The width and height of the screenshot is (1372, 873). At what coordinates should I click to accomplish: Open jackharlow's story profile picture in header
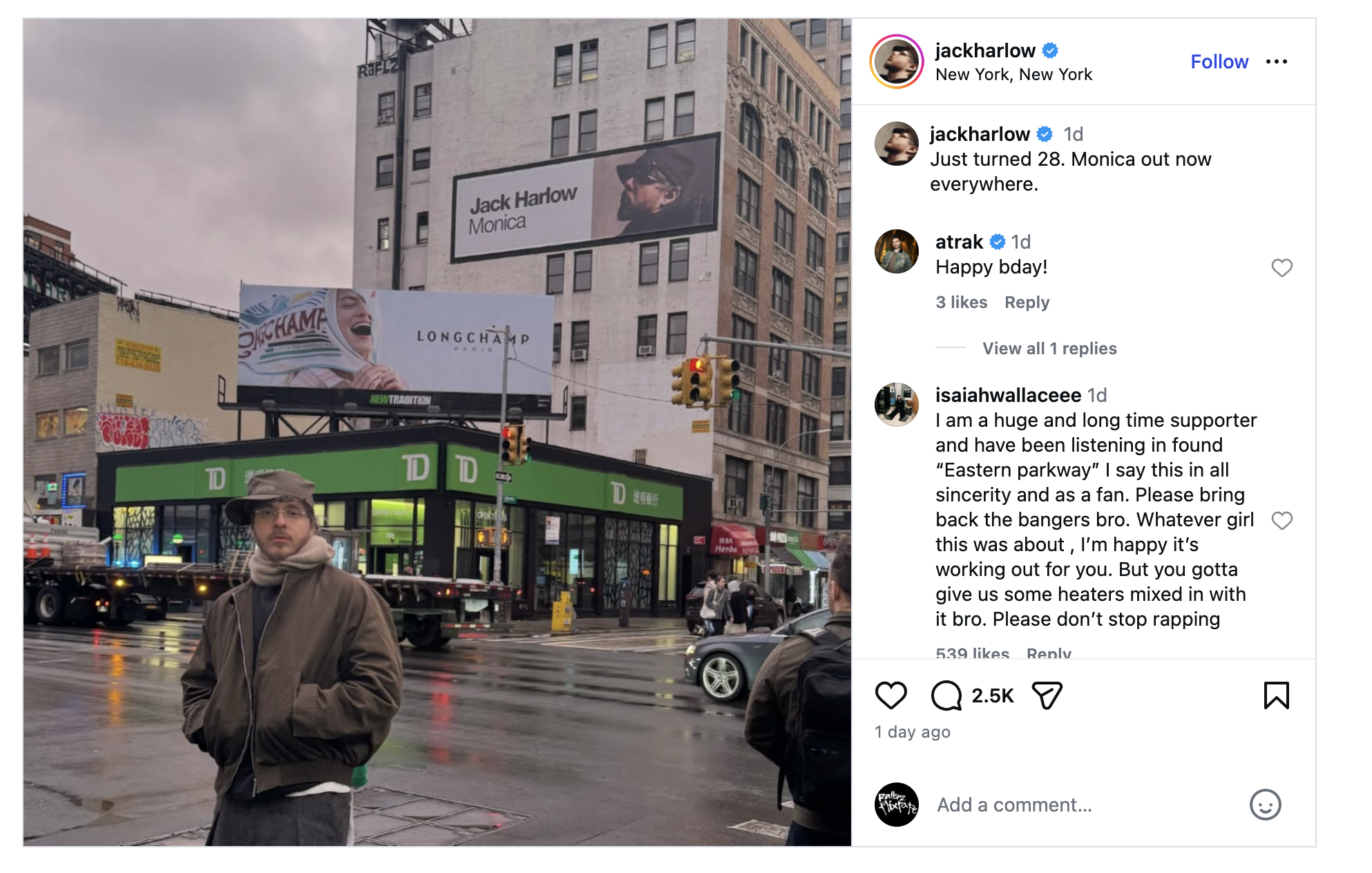897,61
